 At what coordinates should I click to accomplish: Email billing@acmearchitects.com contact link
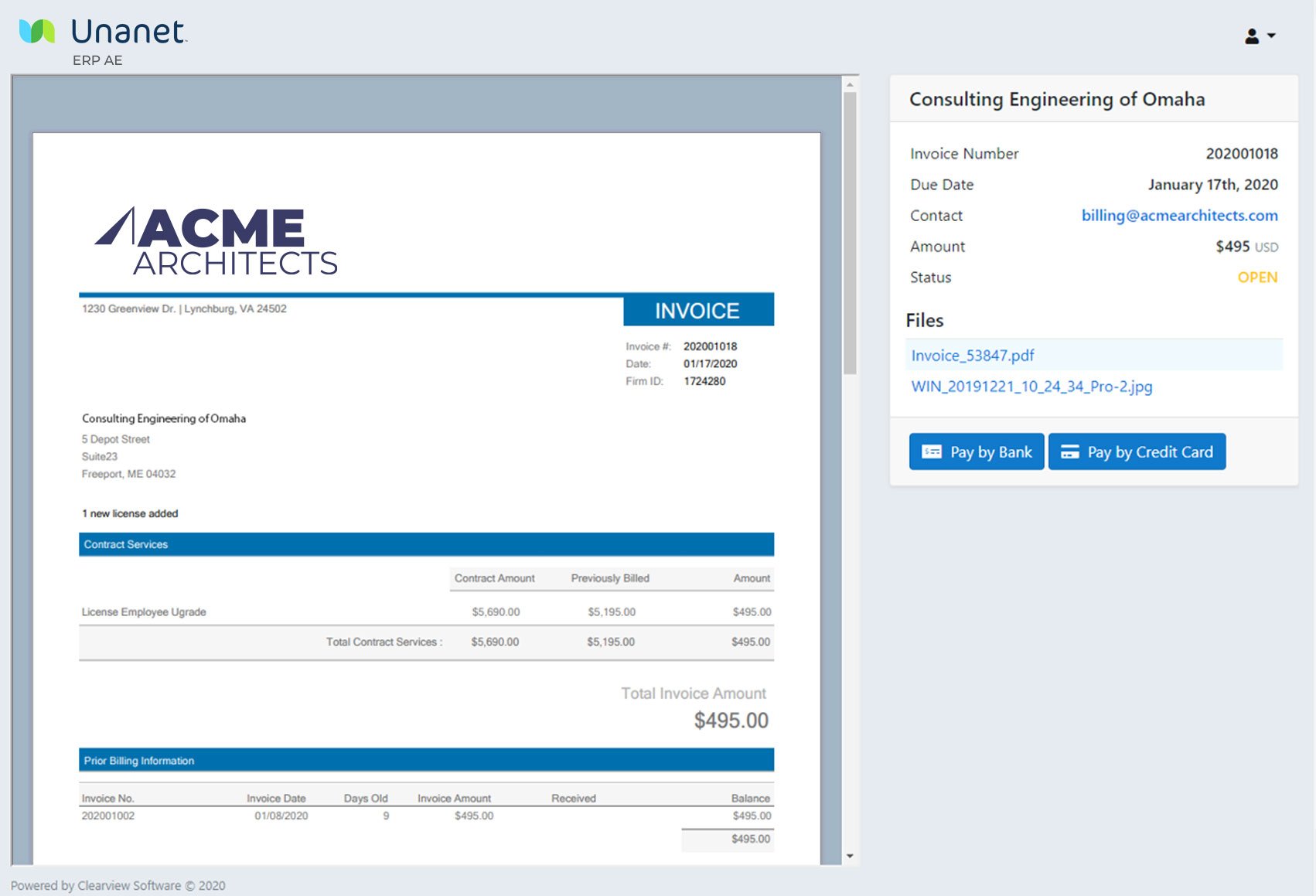[1179, 216]
